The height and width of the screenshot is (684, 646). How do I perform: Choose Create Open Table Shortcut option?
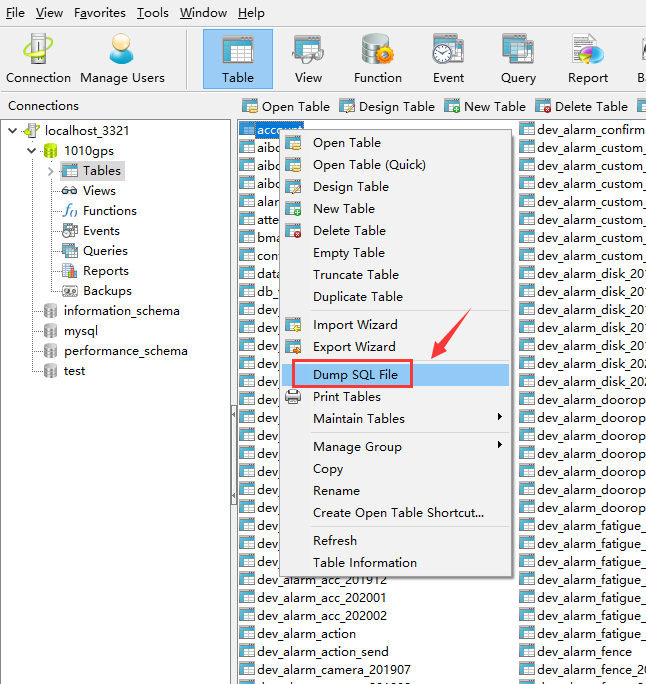click(395, 513)
